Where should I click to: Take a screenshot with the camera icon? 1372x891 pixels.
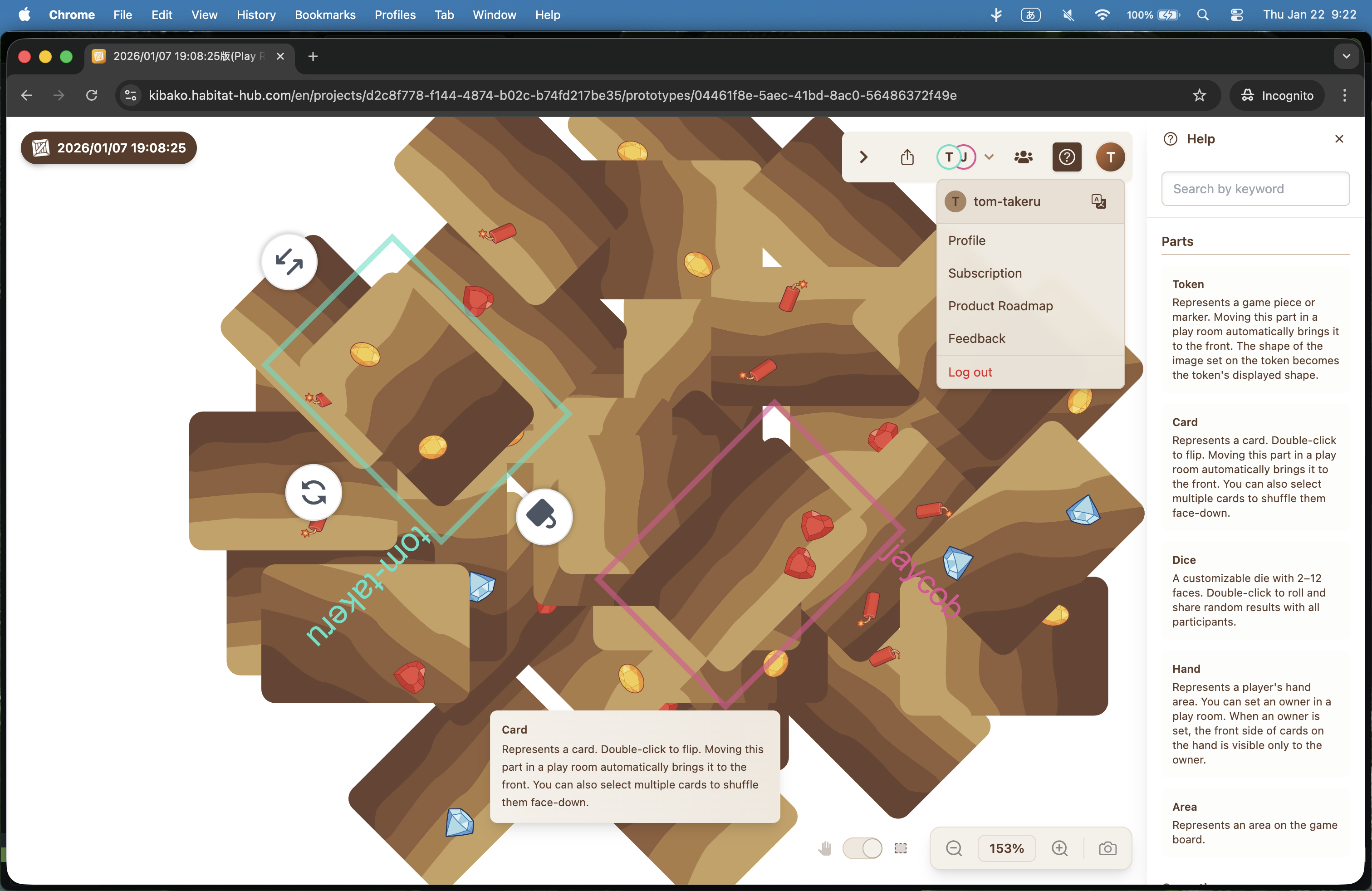(x=1107, y=848)
